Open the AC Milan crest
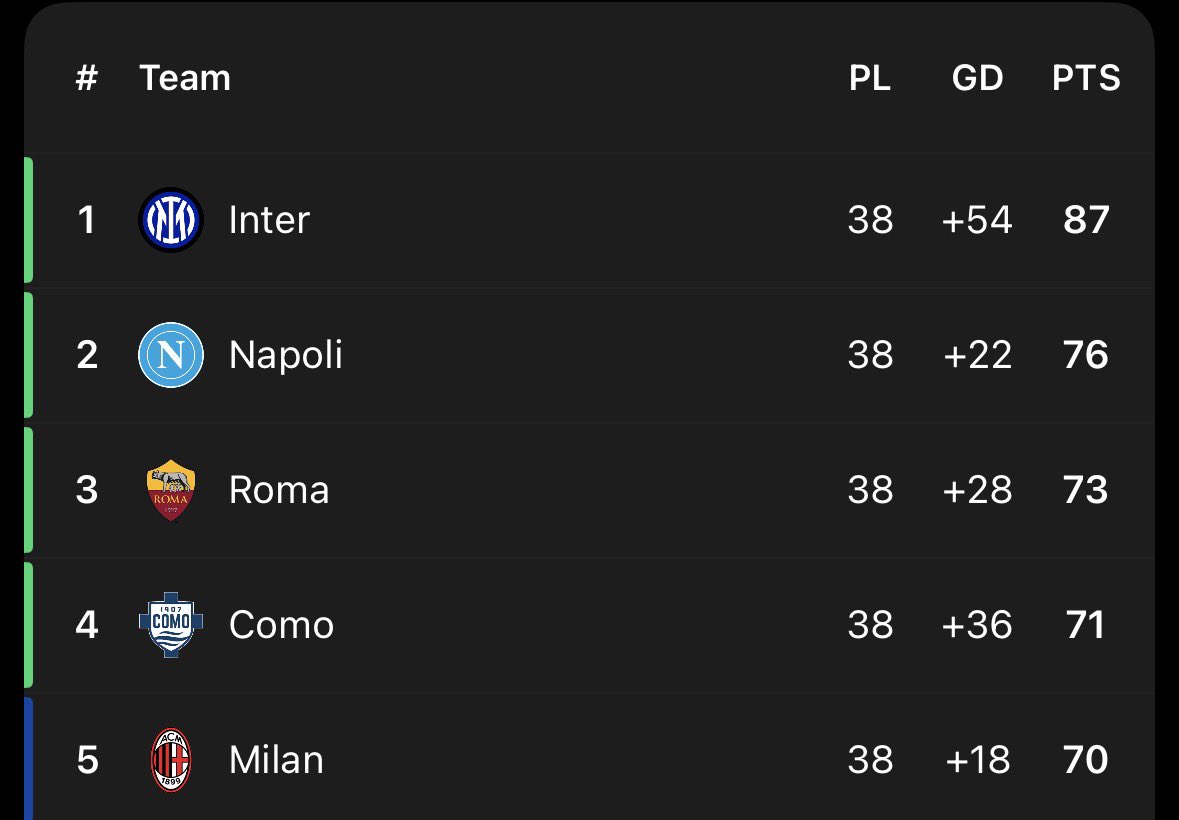Image resolution: width=1179 pixels, height=820 pixels. [171, 760]
